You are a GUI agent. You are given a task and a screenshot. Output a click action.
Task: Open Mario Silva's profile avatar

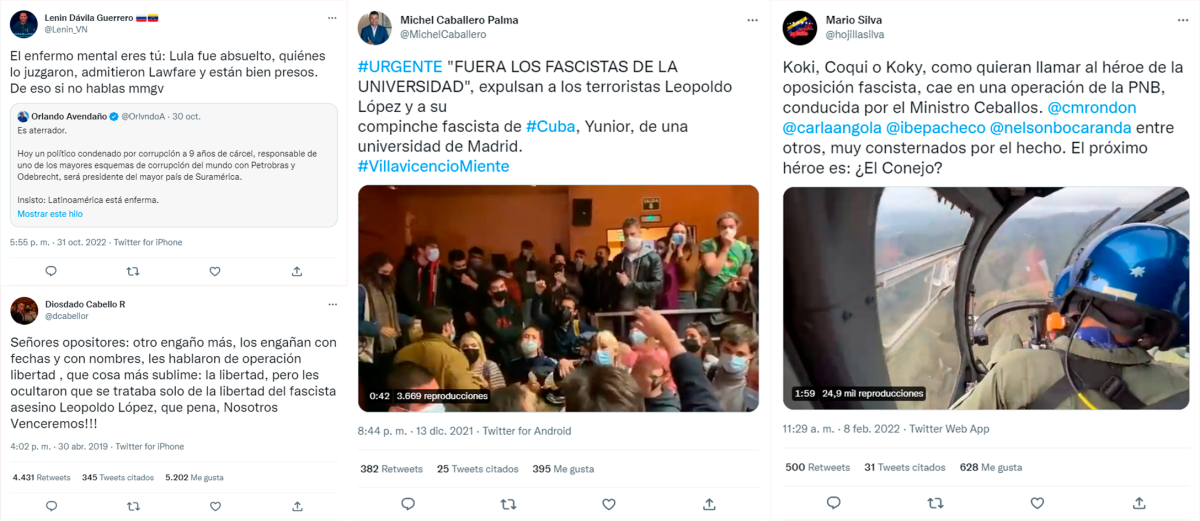(800, 26)
